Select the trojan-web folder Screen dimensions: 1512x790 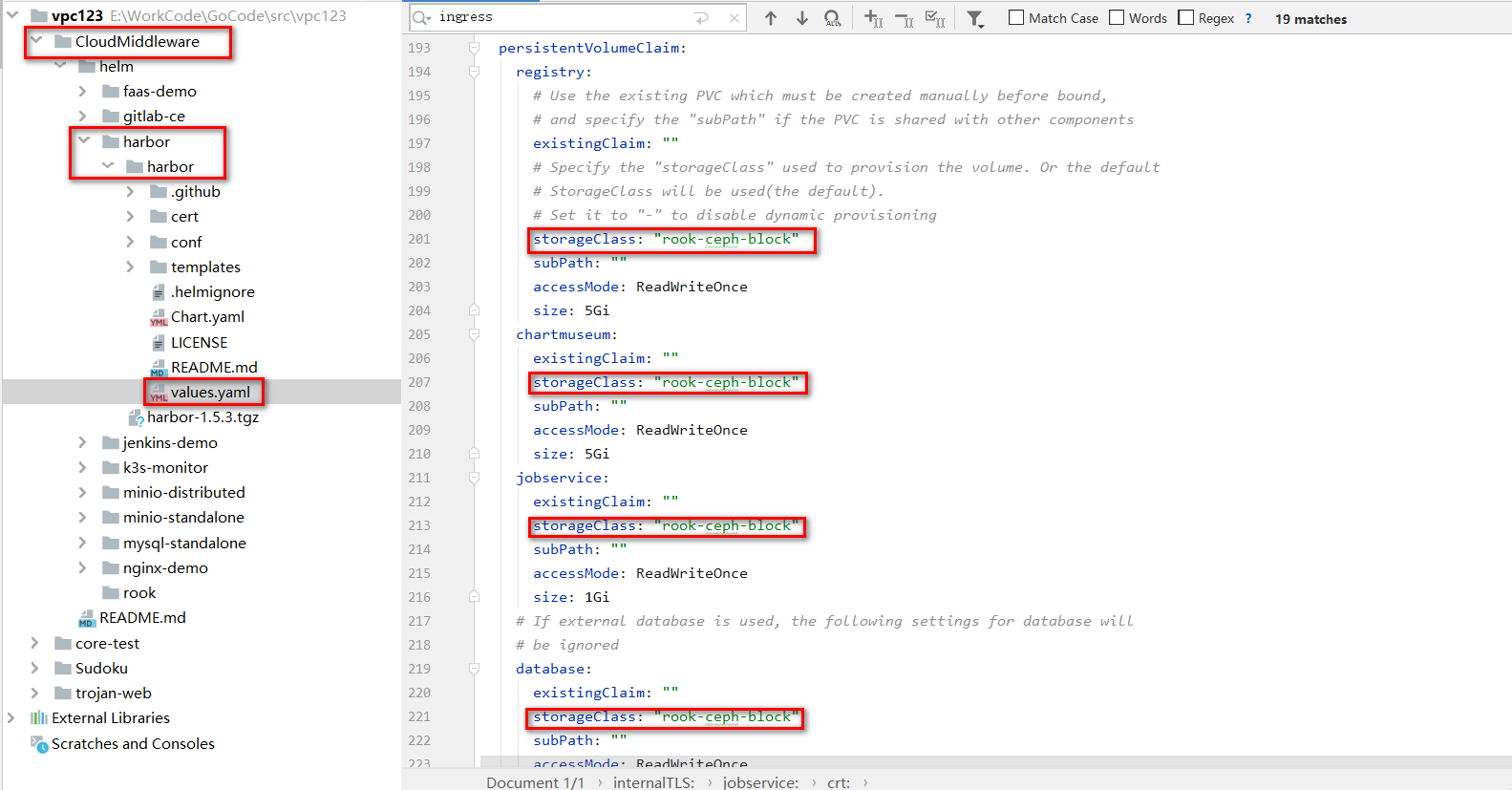point(113,693)
